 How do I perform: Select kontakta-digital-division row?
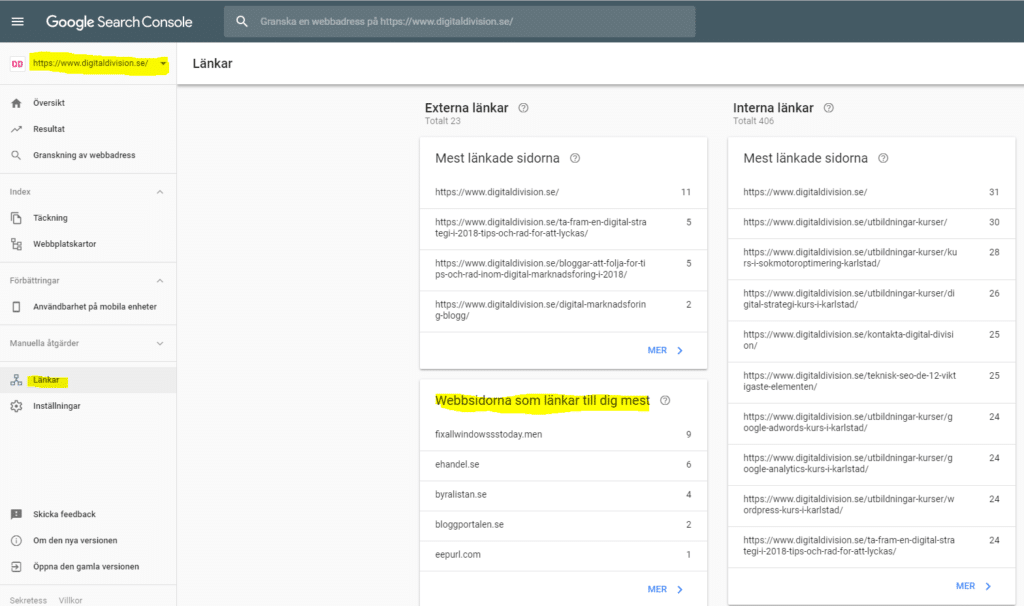tap(871, 340)
